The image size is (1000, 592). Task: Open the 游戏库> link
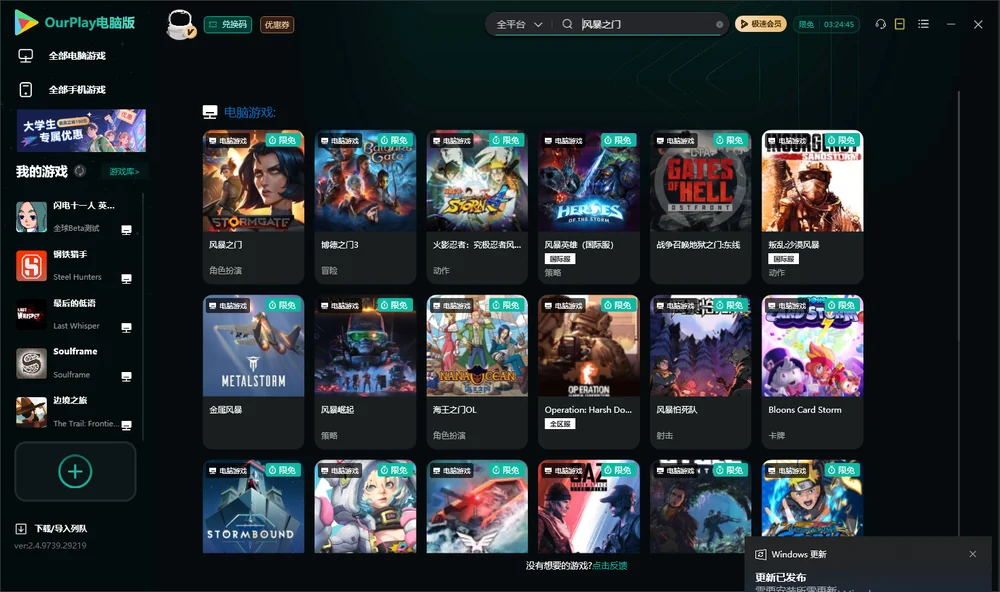[x=124, y=172]
